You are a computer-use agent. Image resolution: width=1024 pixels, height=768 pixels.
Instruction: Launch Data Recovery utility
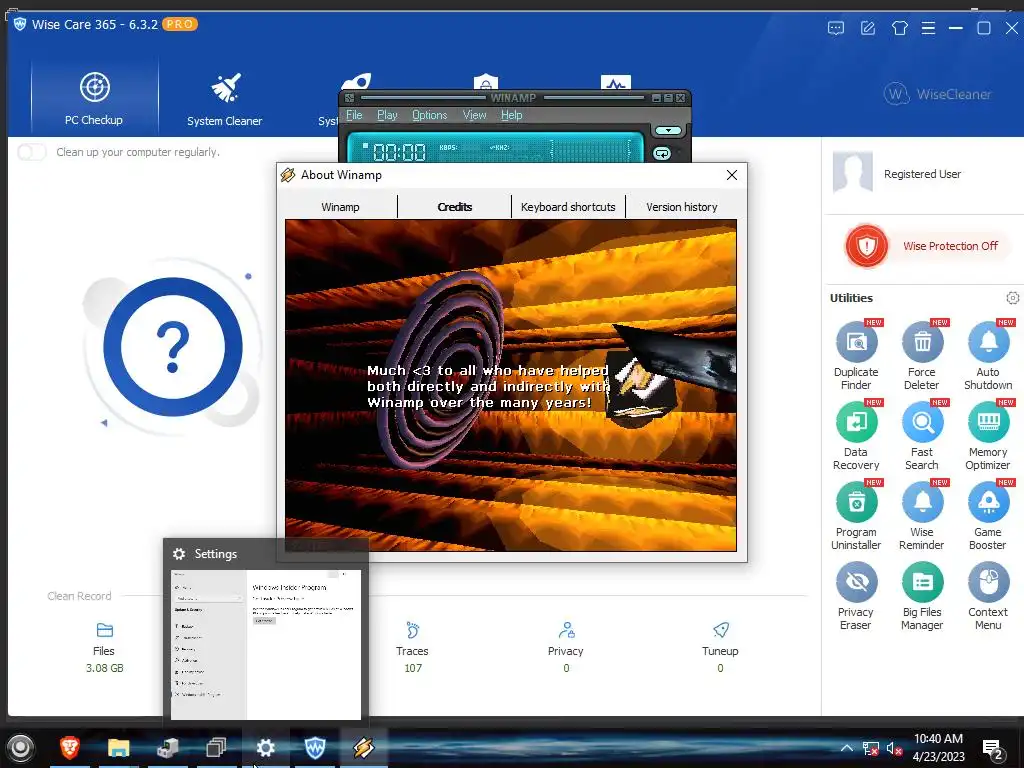[856, 436]
